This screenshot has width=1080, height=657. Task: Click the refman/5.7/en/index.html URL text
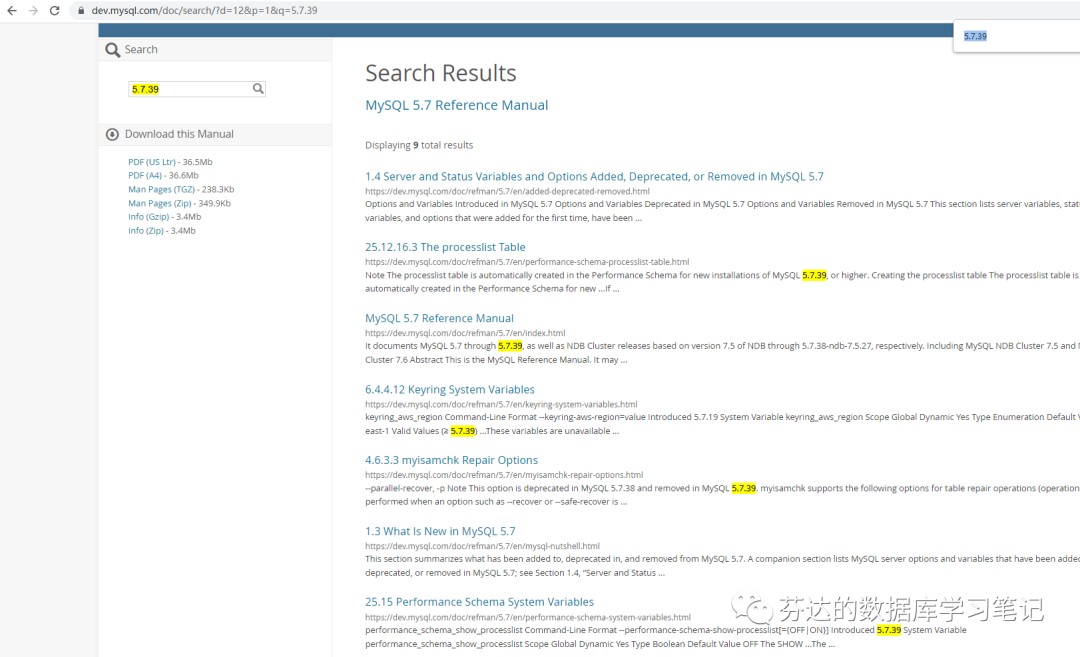465,333
